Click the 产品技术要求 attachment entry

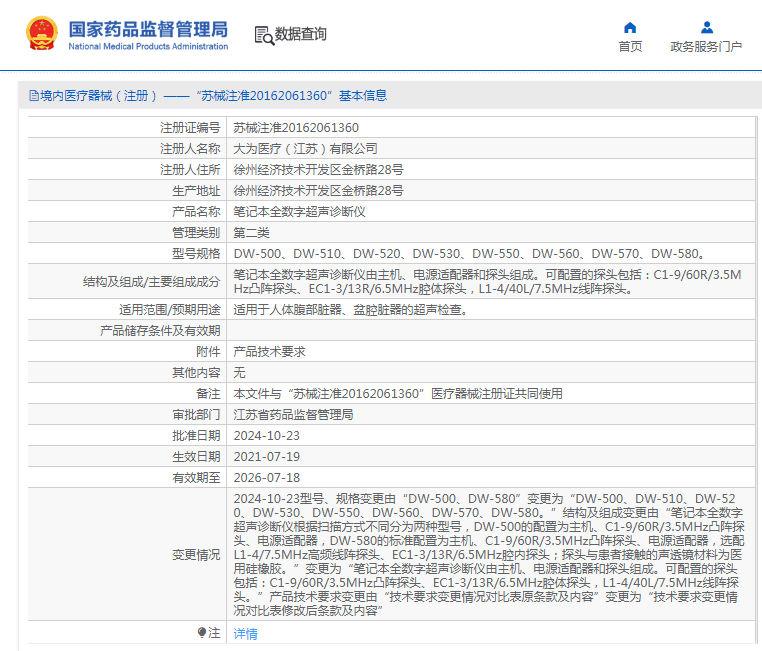pos(269,352)
